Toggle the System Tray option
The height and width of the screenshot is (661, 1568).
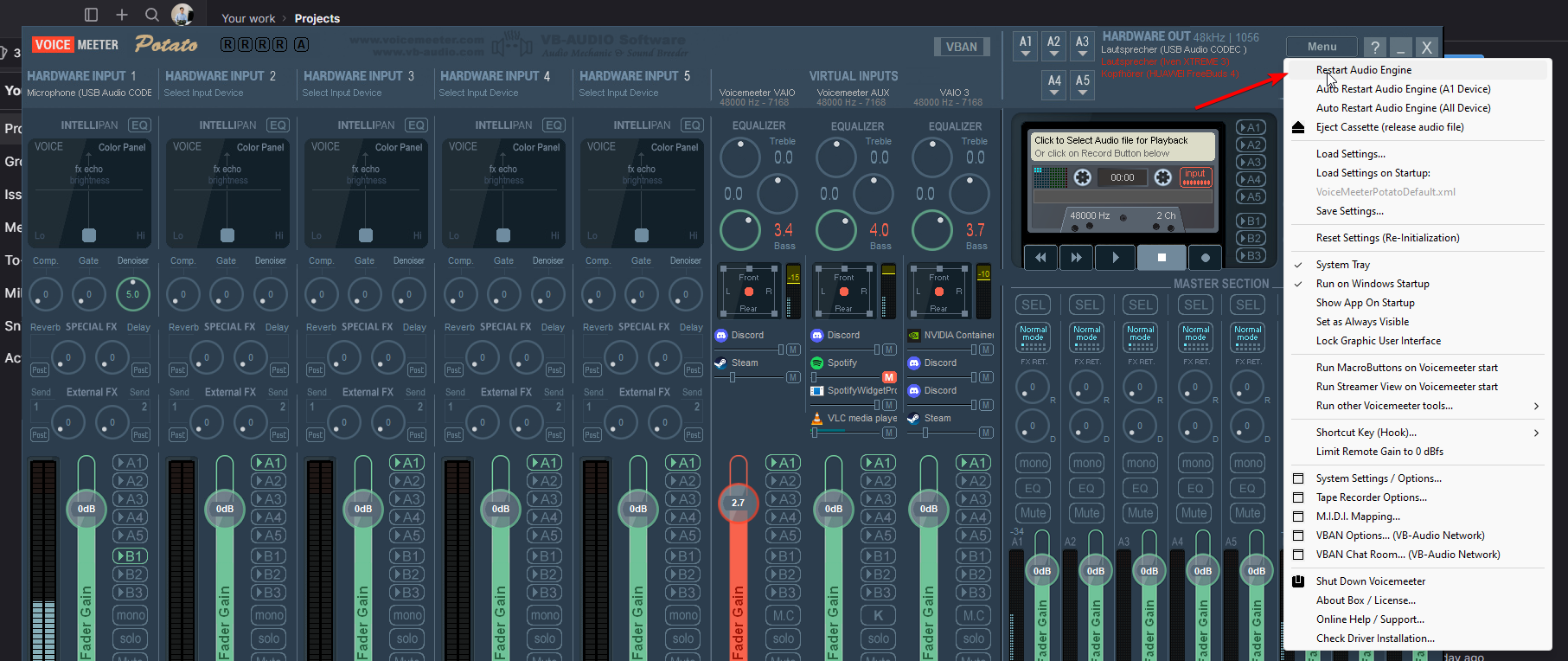(1342, 265)
